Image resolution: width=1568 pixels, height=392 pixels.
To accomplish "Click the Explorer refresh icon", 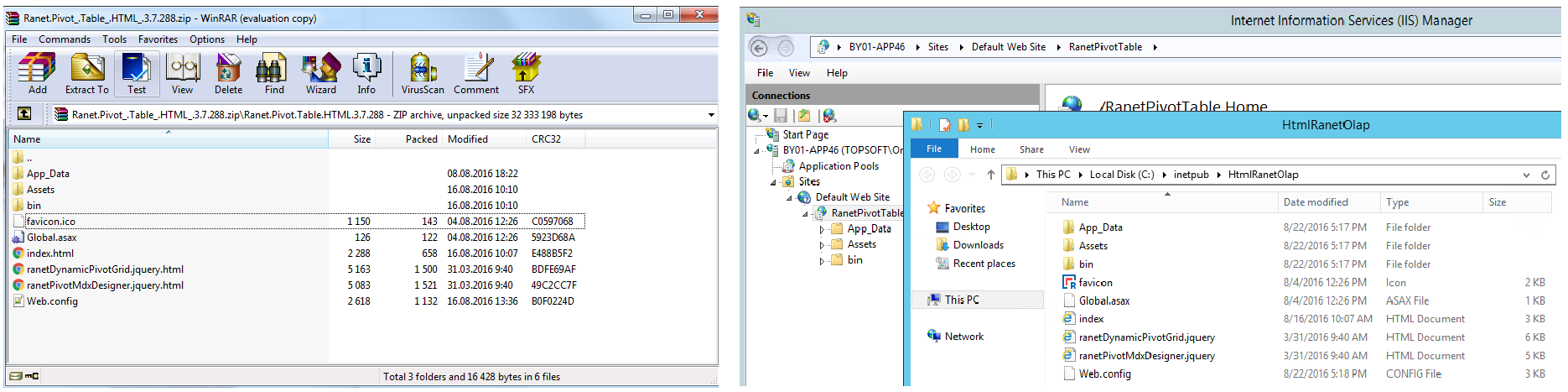I will click(x=1545, y=175).
